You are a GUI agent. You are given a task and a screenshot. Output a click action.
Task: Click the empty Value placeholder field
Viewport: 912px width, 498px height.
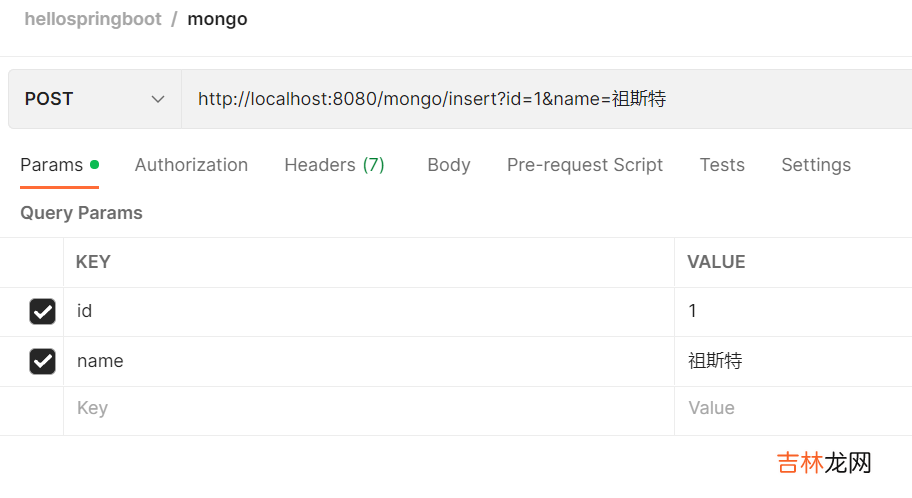792,409
